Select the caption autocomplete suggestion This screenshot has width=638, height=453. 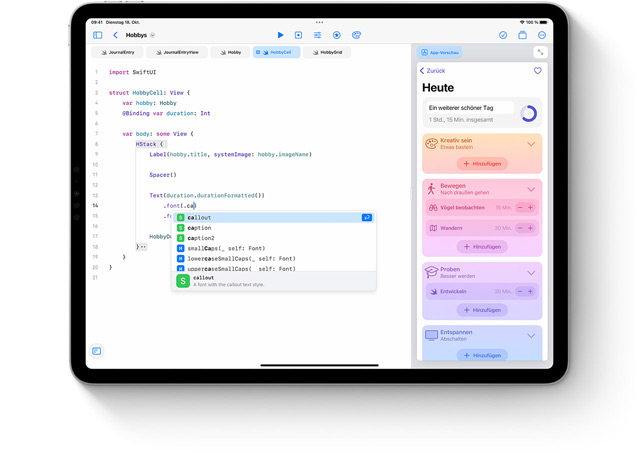click(x=198, y=228)
